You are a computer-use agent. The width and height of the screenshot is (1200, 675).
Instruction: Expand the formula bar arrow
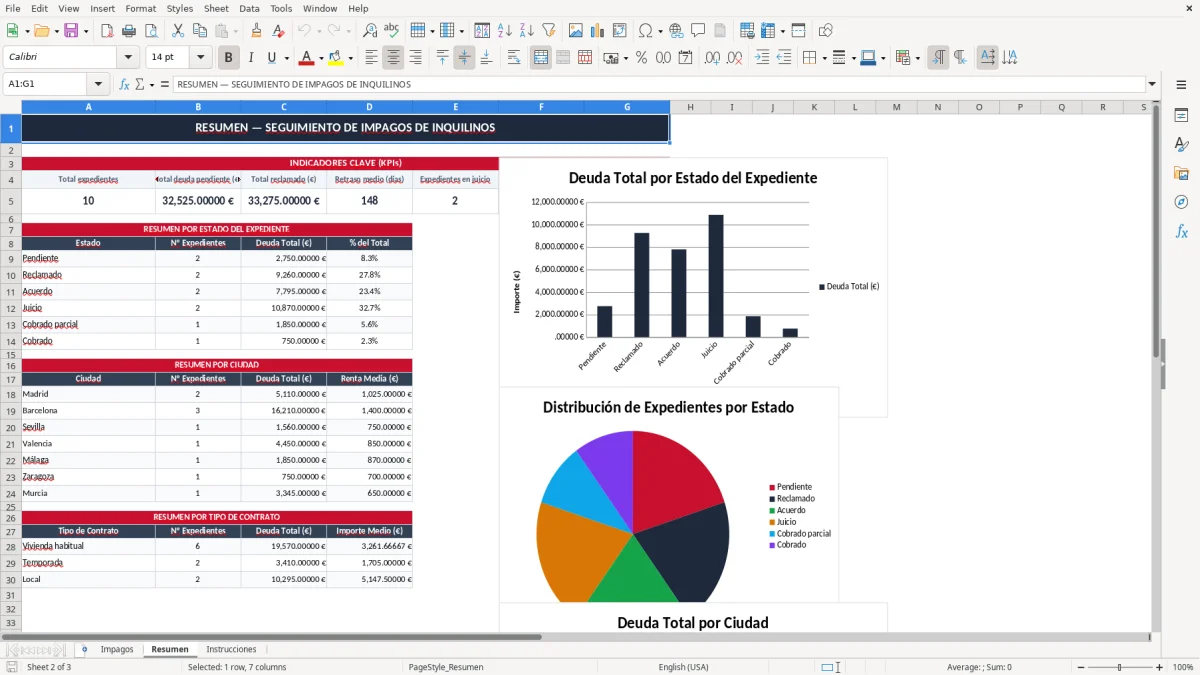pyautogui.click(x=1152, y=84)
